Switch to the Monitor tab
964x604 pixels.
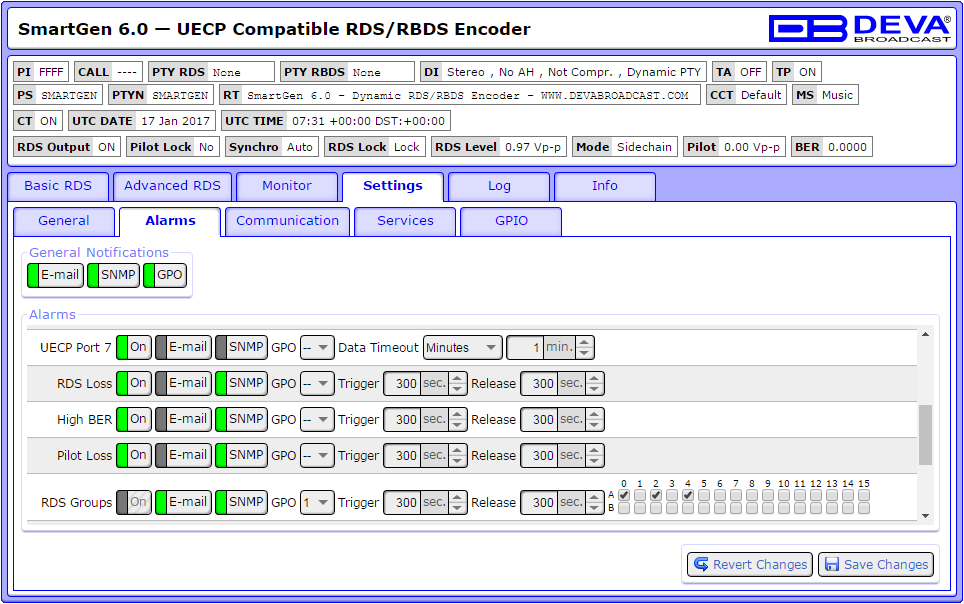287,186
